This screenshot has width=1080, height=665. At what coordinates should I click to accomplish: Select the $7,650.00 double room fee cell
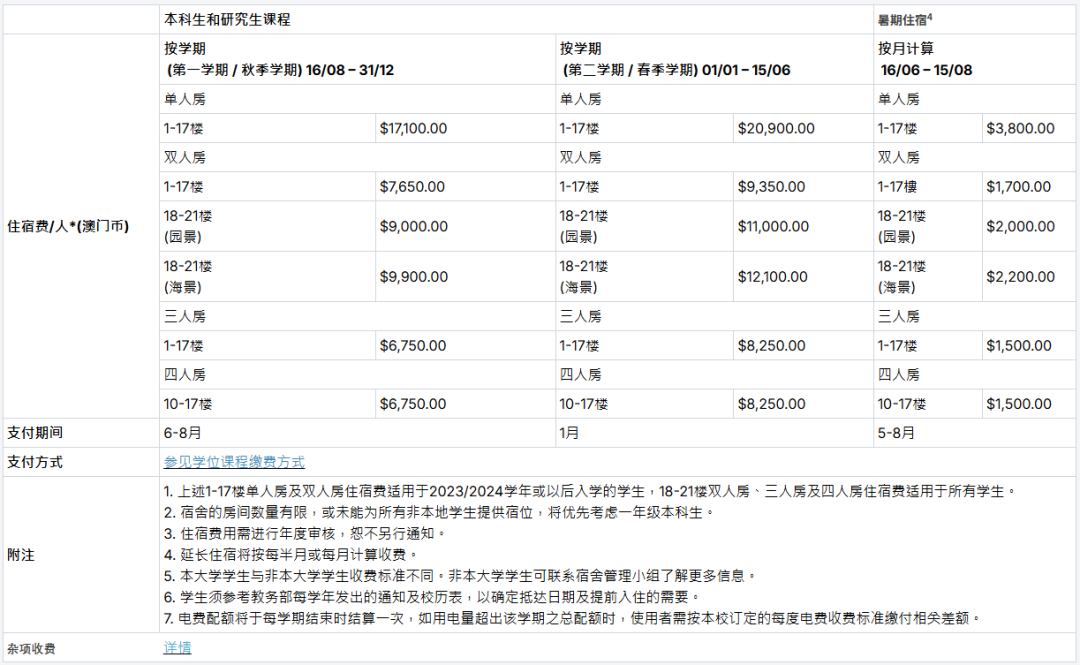(x=412, y=186)
